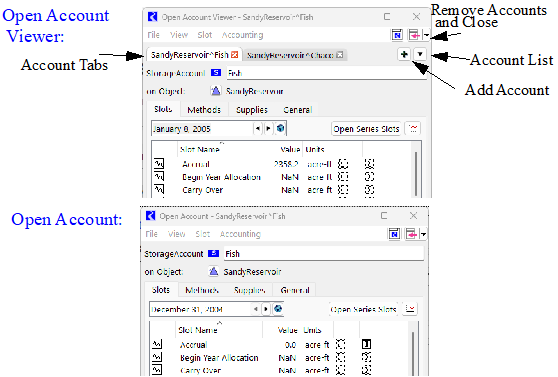558x377 pixels.
Task: Click the Add Account plus button
Action: click(x=404, y=54)
